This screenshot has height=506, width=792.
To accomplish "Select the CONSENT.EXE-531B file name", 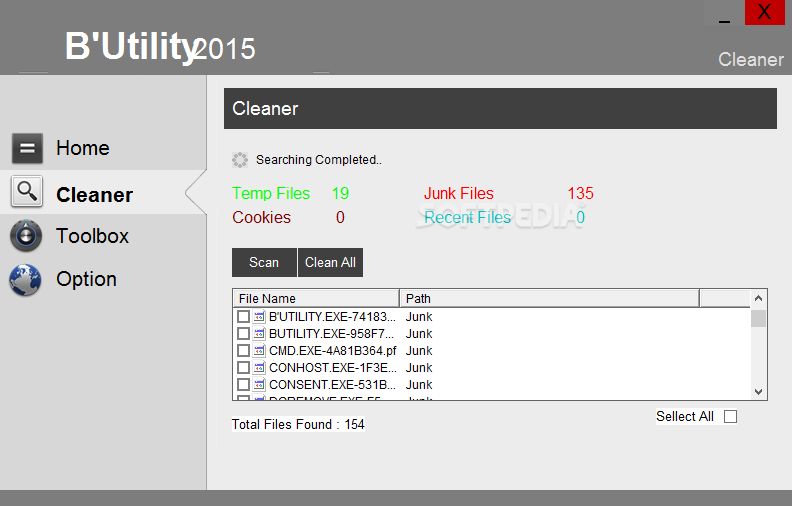I will click(x=332, y=385).
